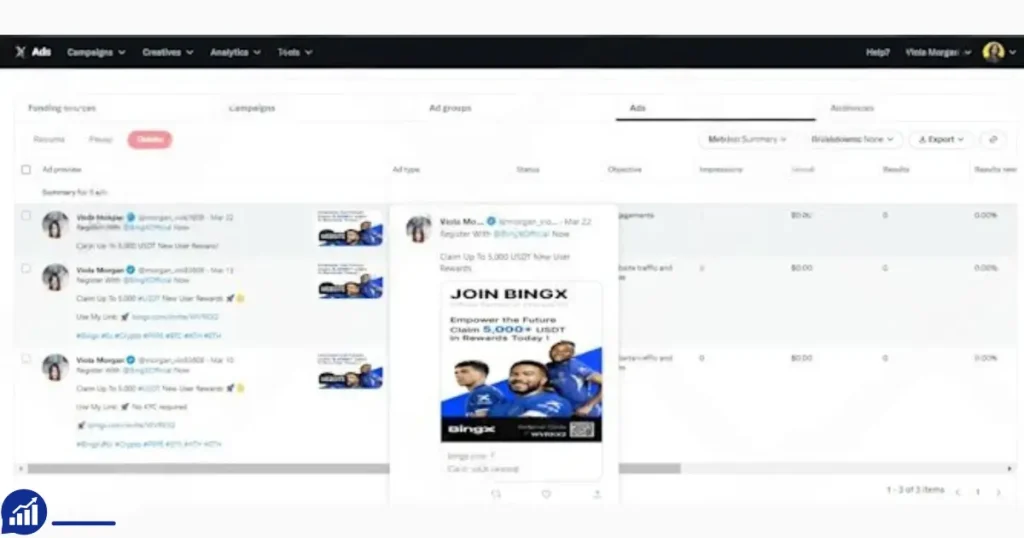Click the Ad preview column header

point(61,169)
